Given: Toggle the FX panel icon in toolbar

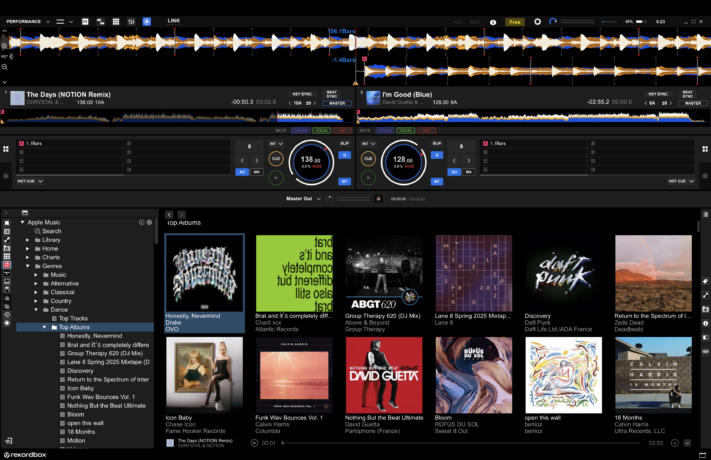Looking at the screenshot, I should tap(85, 21).
